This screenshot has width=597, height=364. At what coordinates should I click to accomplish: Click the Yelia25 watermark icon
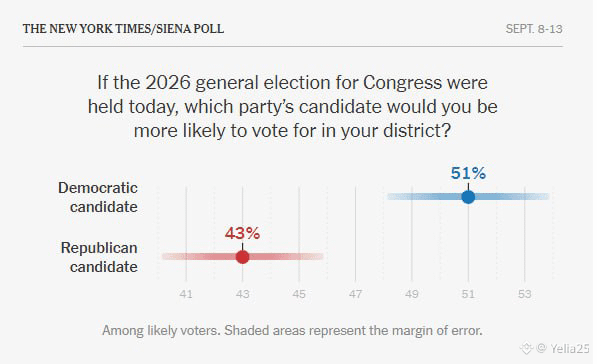[x=526, y=348]
